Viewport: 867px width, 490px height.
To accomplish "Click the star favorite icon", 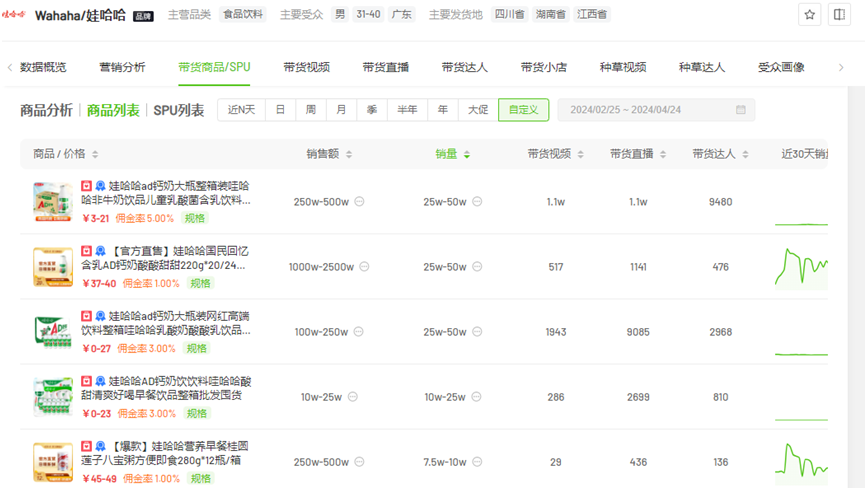I will tap(811, 16).
